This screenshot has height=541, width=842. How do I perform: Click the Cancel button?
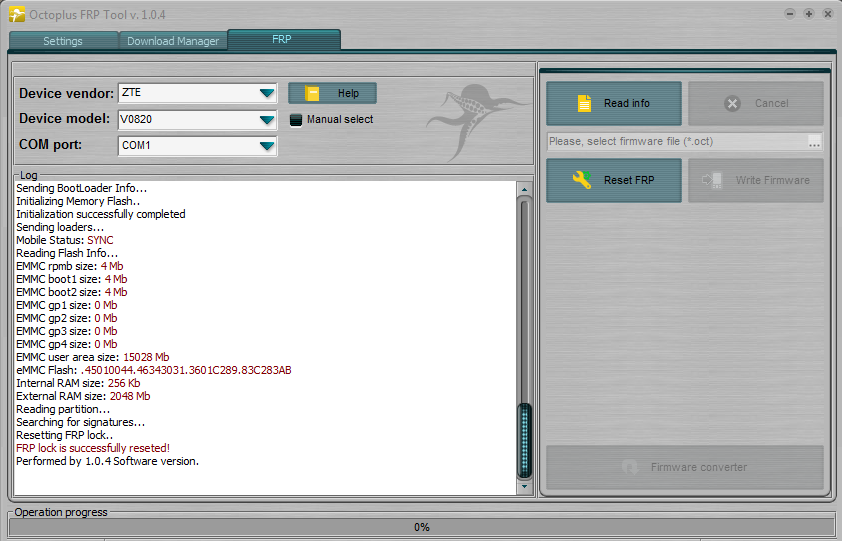(756, 103)
